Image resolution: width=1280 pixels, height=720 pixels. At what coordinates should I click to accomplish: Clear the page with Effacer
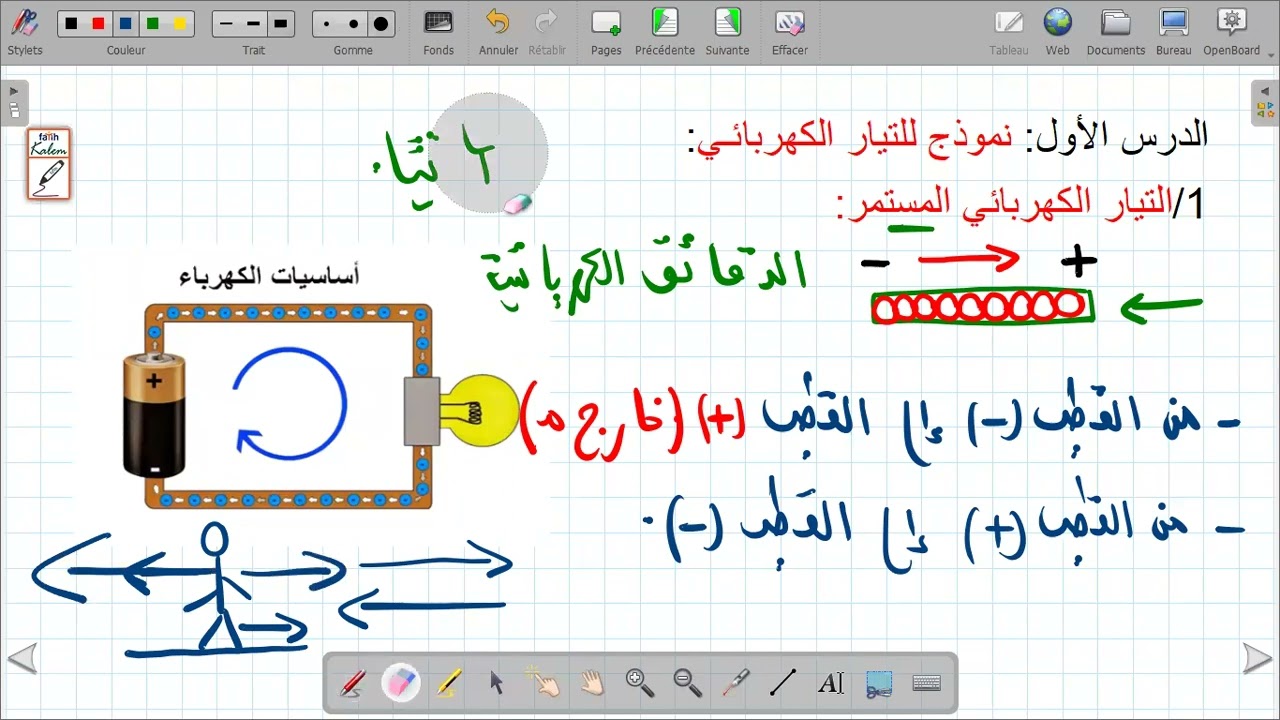pyautogui.click(x=789, y=31)
